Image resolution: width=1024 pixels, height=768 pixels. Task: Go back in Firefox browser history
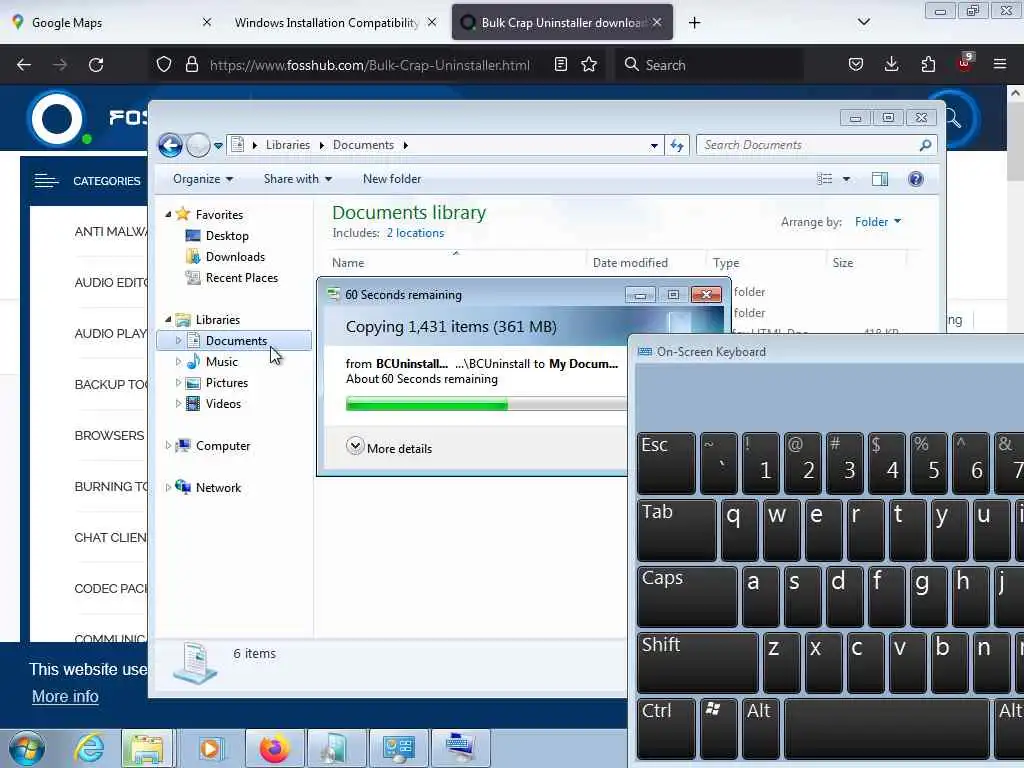click(24, 65)
